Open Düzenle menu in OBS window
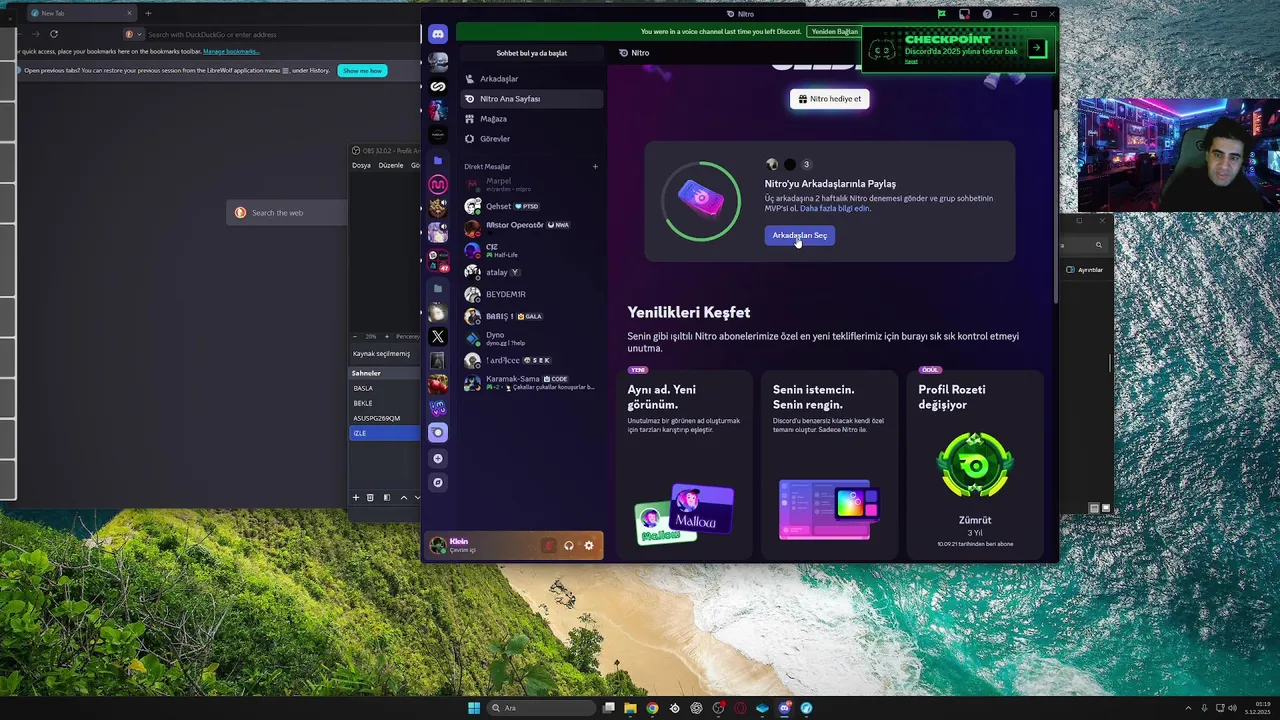1280x720 pixels. pos(391,165)
